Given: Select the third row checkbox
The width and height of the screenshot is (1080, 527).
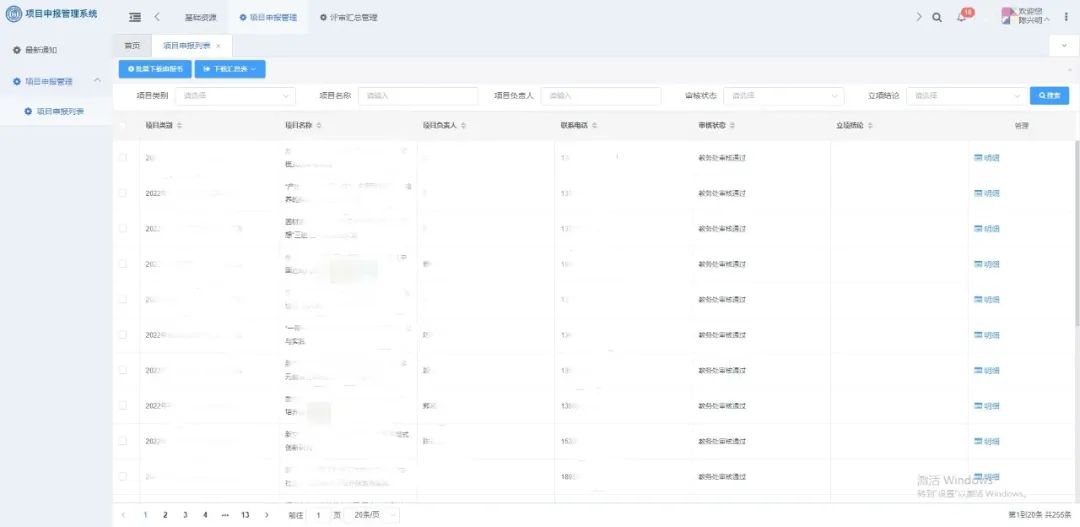Looking at the screenshot, I should pos(123,229).
